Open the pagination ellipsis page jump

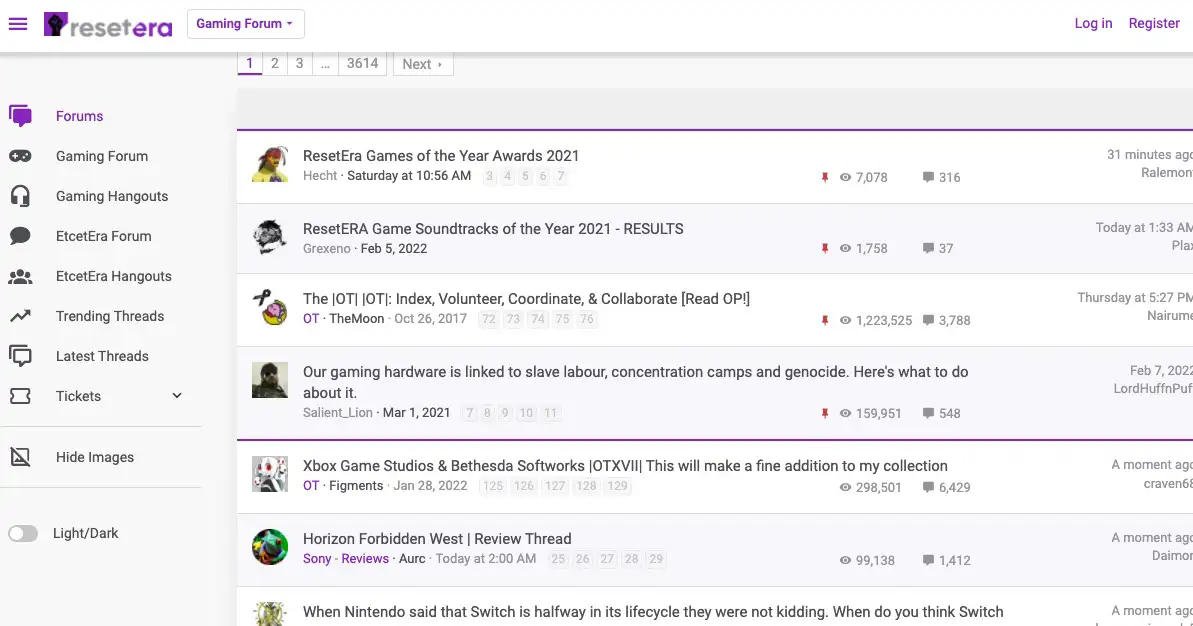[325, 64]
